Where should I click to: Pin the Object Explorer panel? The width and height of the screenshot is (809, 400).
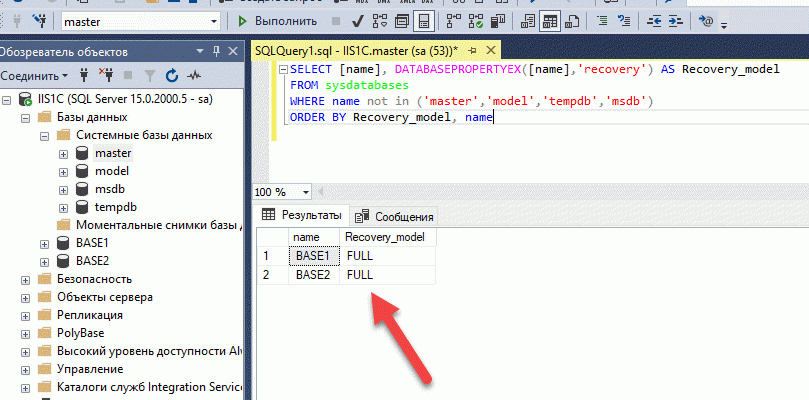point(216,50)
